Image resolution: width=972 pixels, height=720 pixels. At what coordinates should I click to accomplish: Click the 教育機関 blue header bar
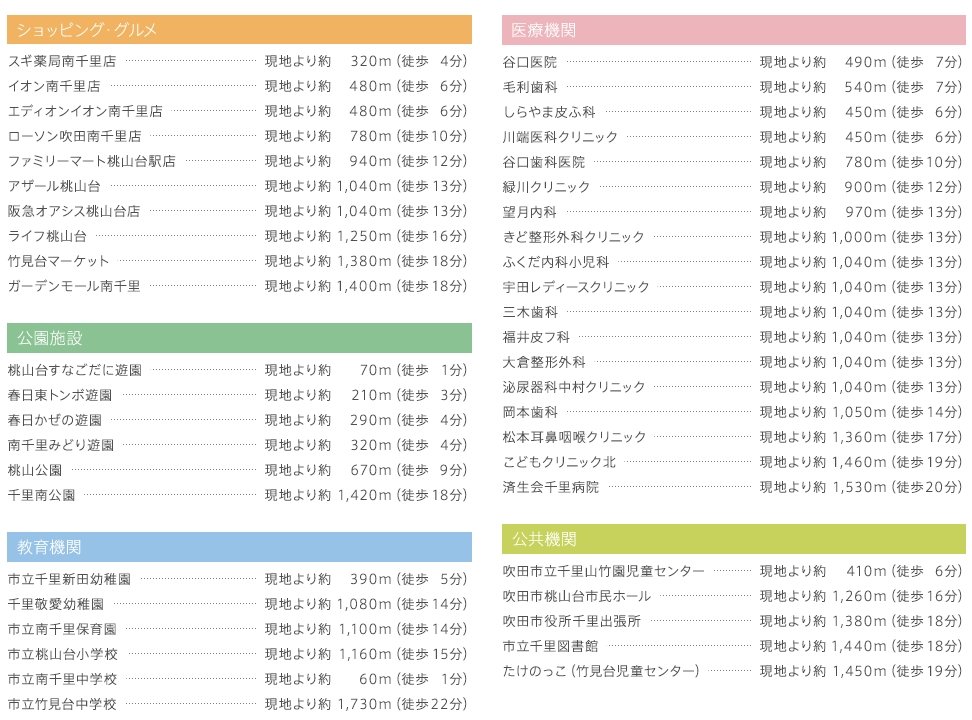[x=239, y=547]
